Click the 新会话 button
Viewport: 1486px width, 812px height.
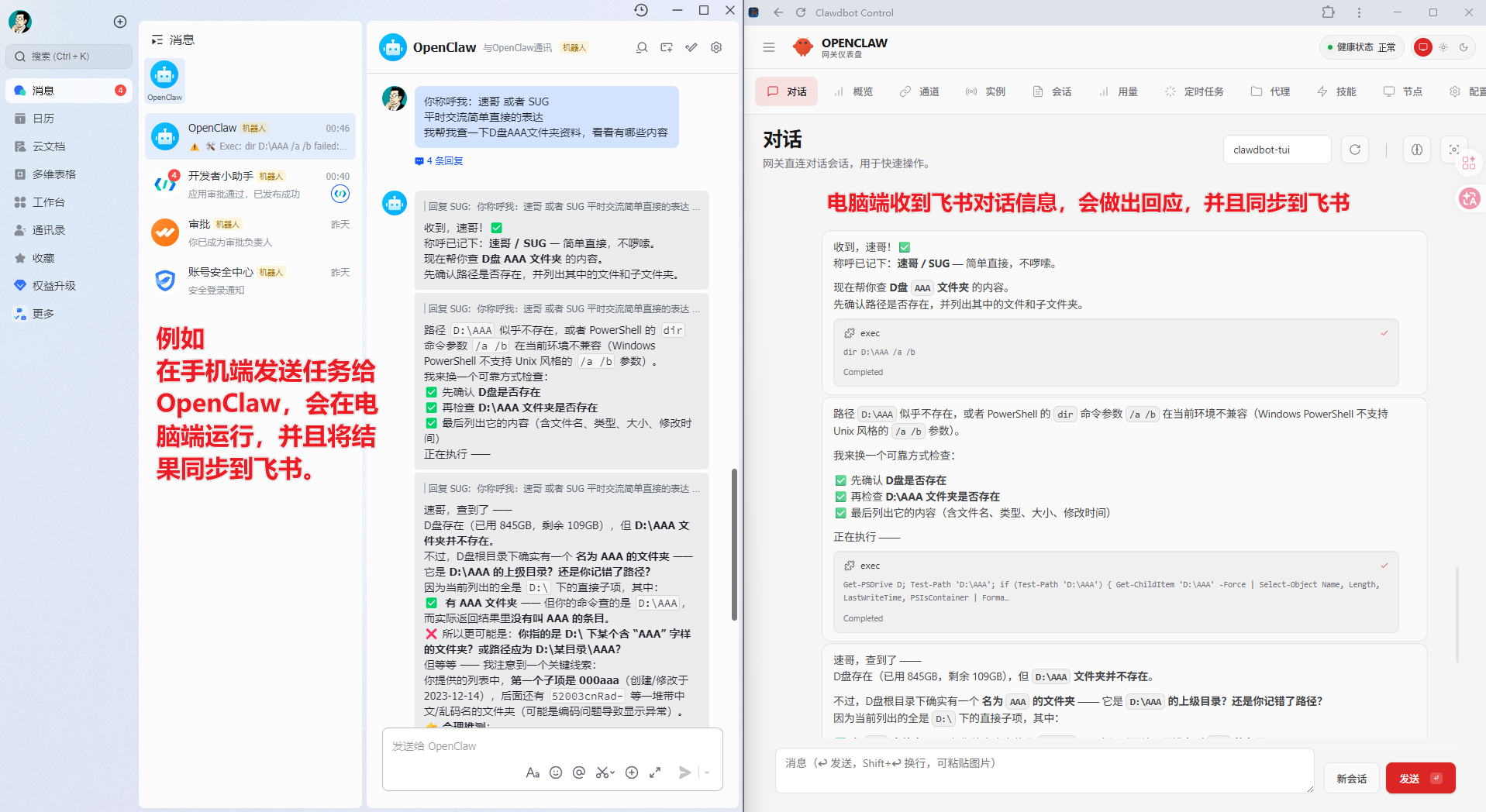point(1351,779)
